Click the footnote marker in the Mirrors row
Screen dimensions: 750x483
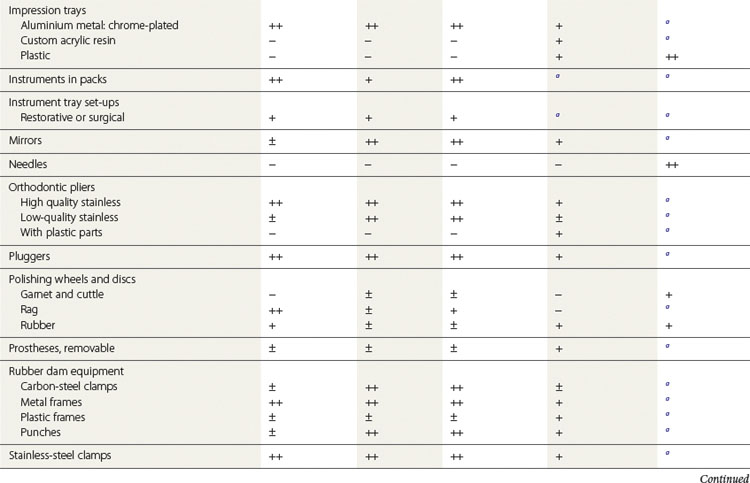(667, 138)
